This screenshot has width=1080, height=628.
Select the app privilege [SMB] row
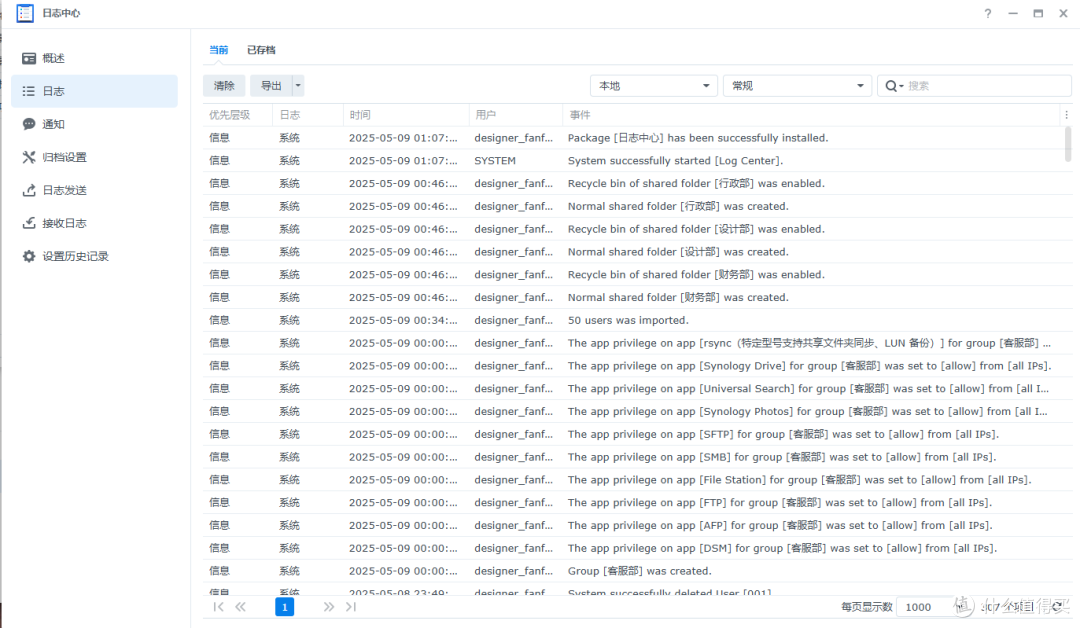point(638,457)
